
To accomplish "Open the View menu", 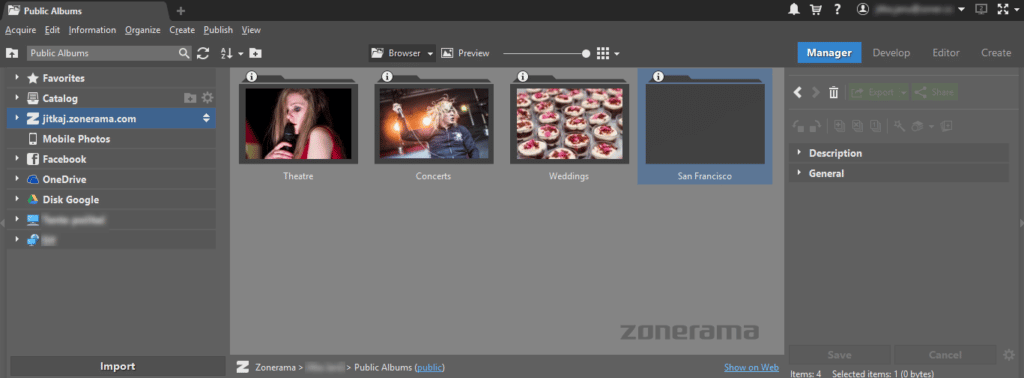I will click(251, 30).
